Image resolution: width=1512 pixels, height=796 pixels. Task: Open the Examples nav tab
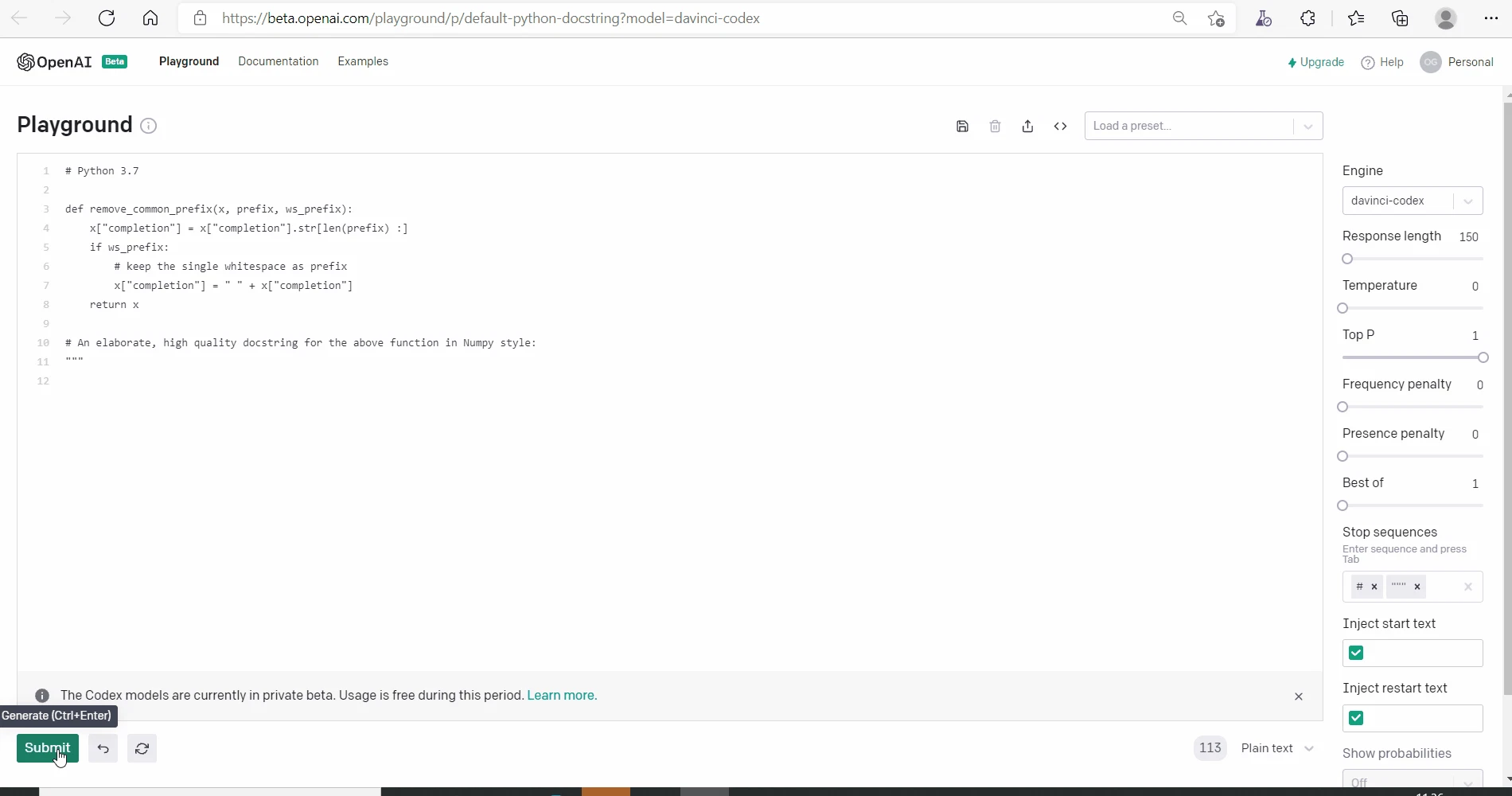[363, 61]
